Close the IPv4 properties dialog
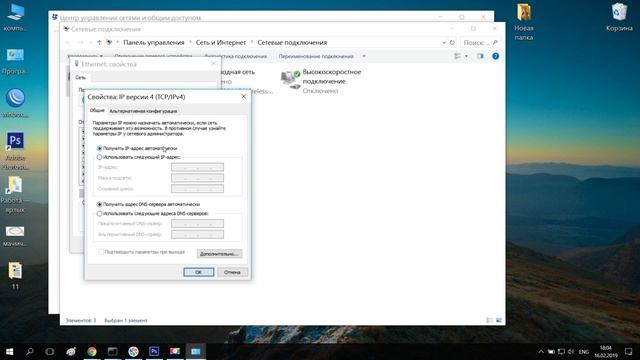Viewport: 640px width, 360px height. click(244, 96)
